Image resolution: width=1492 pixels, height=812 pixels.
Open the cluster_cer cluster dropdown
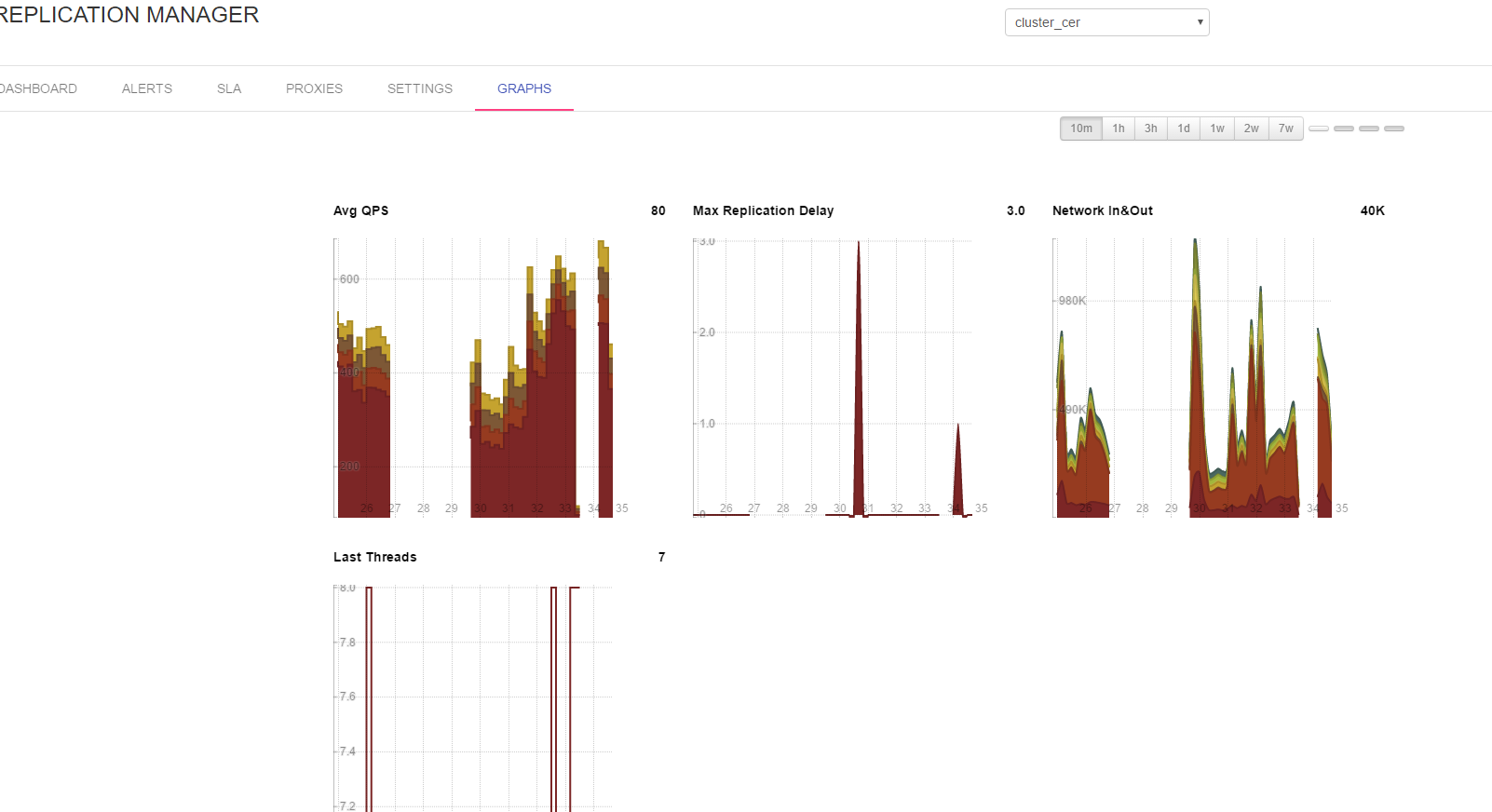coord(1106,22)
